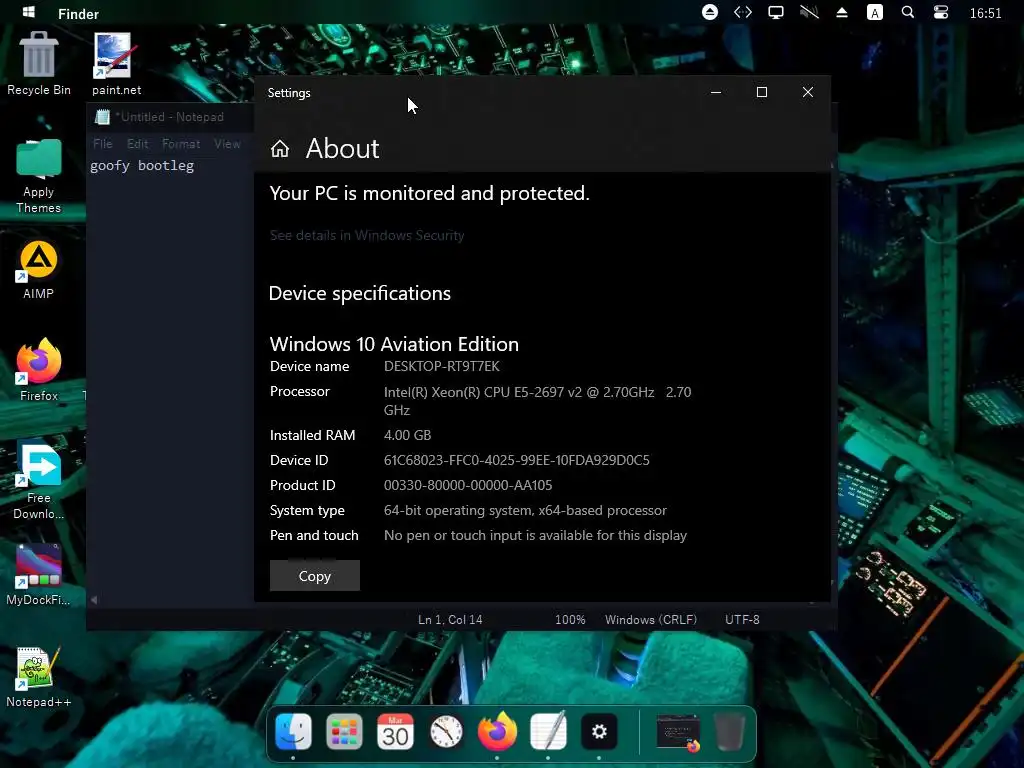Click the display monitor icon in menu bar
This screenshot has height=768, width=1024.
(x=776, y=12)
